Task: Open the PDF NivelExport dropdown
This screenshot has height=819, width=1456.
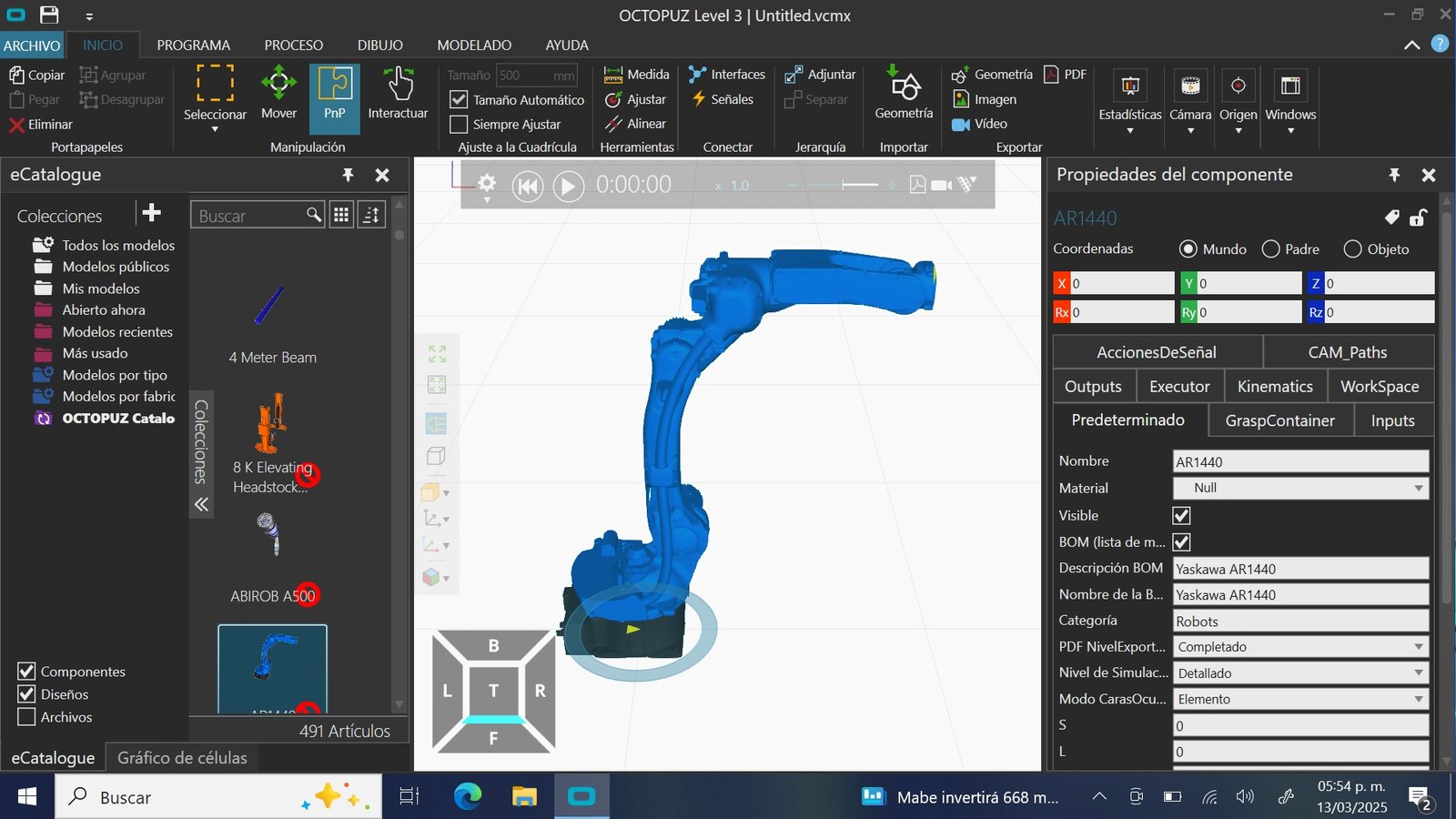Action: 1300,647
